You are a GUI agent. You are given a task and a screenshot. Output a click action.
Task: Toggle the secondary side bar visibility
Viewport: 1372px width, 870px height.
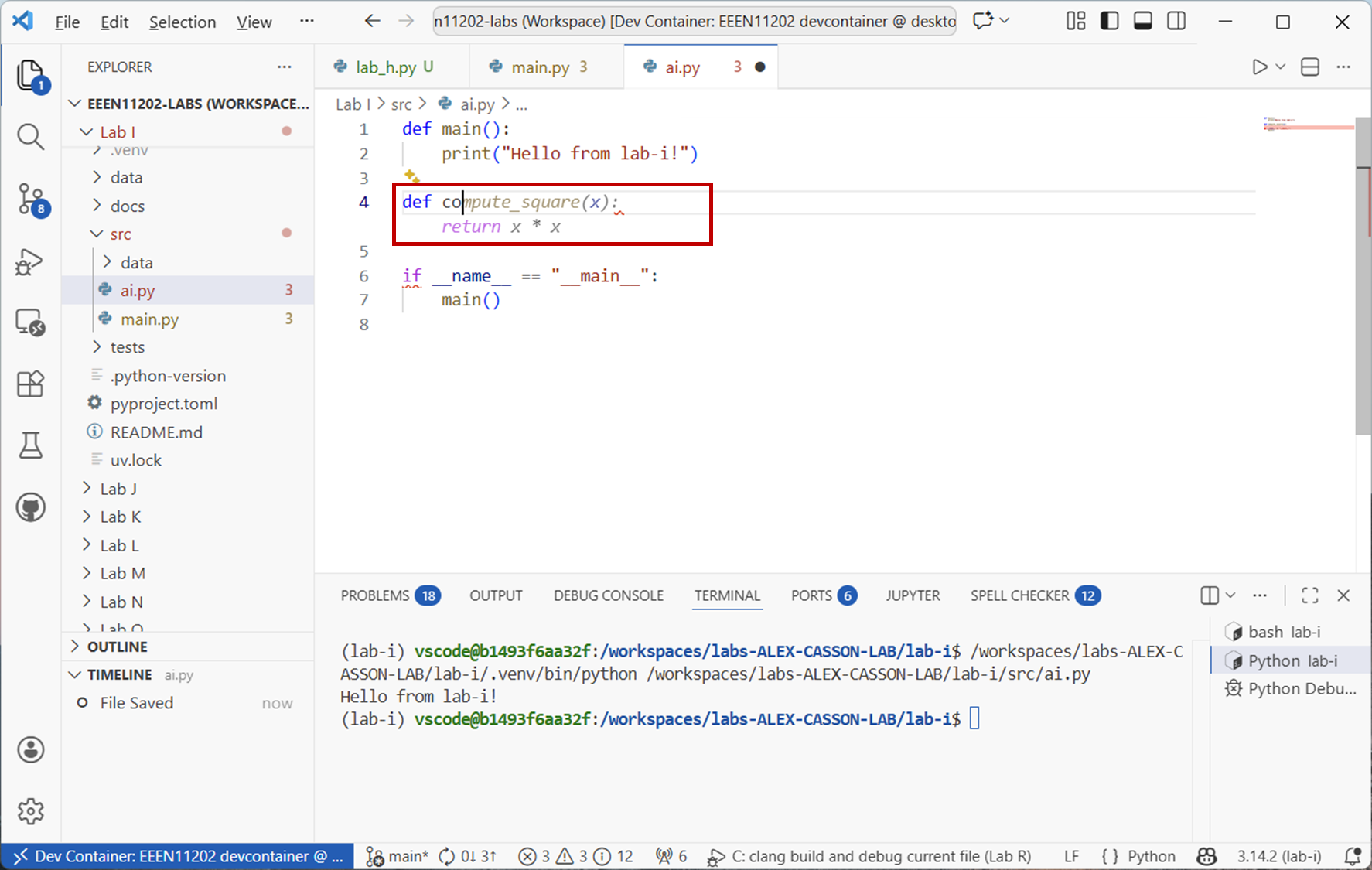click(1176, 21)
